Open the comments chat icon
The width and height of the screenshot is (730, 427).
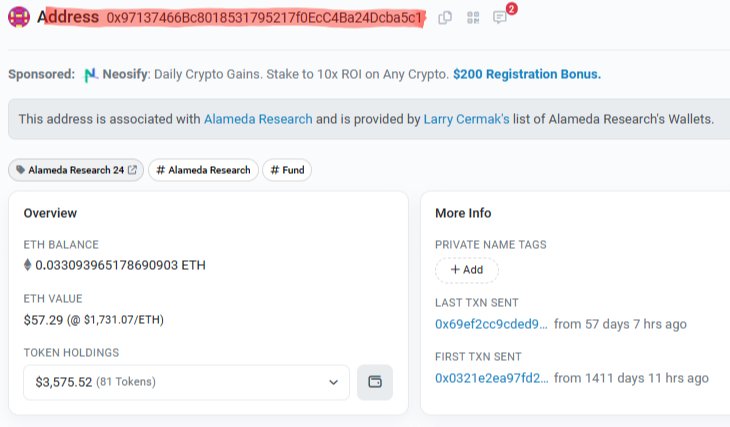point(500,18)
